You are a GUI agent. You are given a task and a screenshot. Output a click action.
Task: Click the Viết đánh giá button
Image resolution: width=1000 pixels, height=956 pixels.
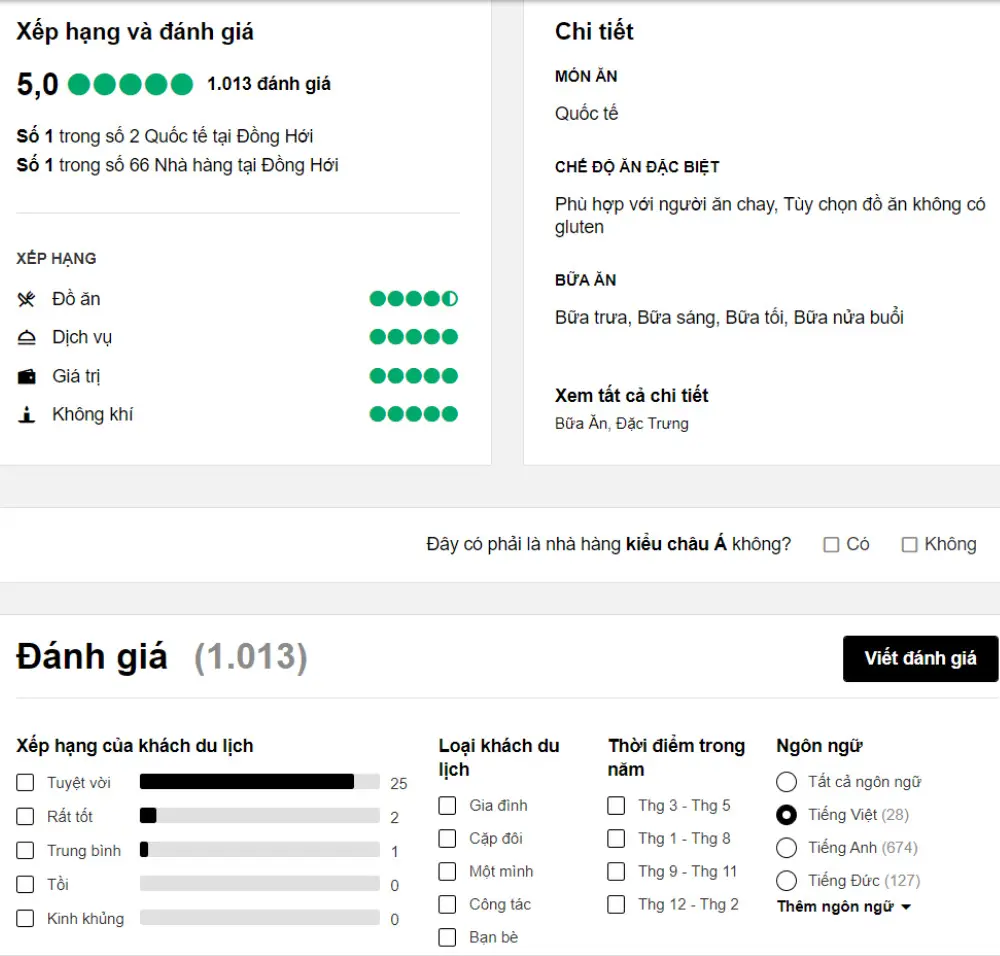tap(920, 659)
